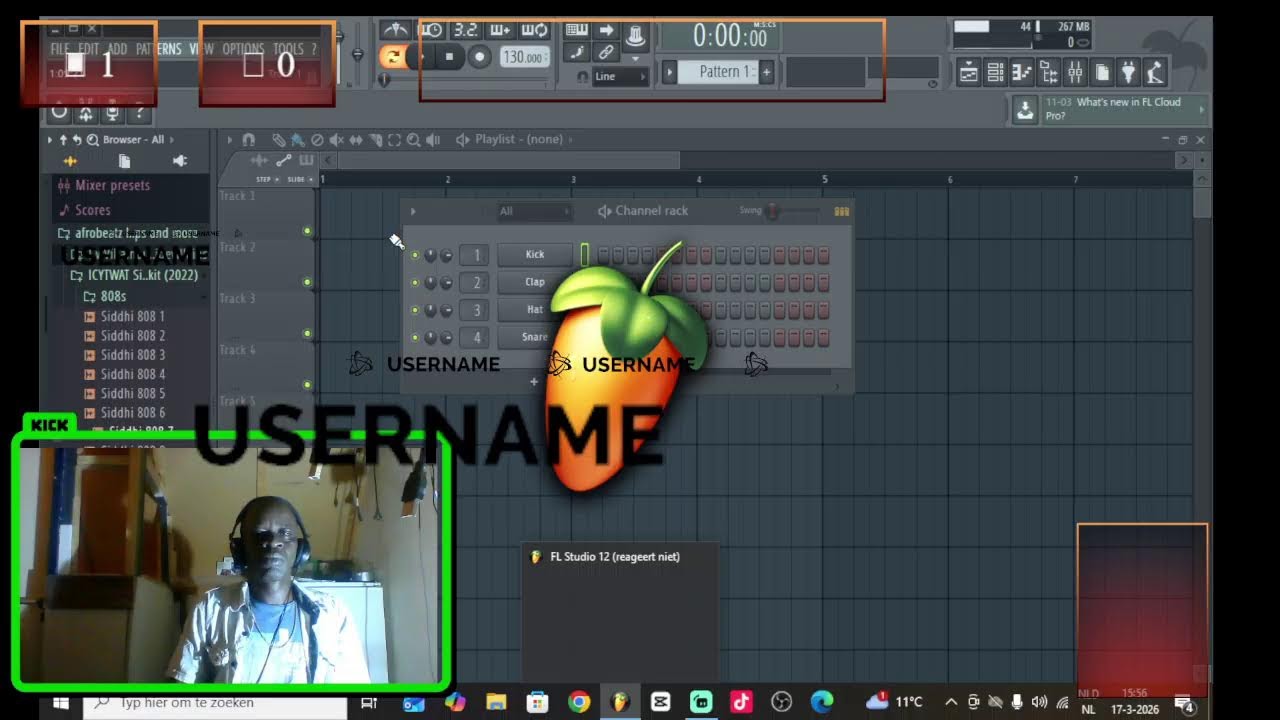The width and height of the screenshot is (1280, 720).
Task: Open the Pattern 1 selector
Action: coord(720,71)
